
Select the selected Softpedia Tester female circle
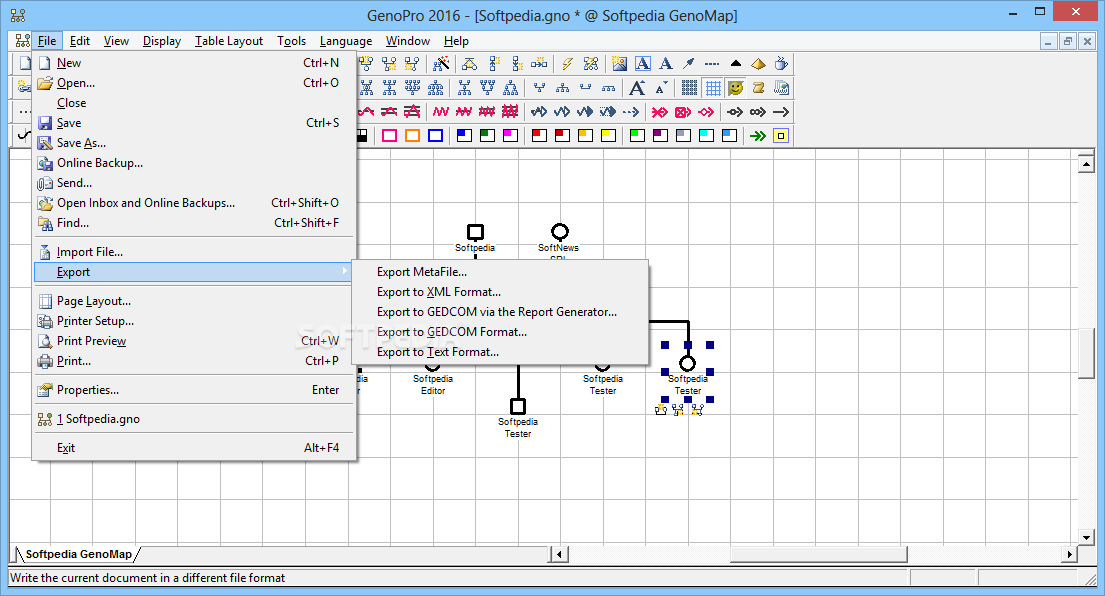pos(687,364)
